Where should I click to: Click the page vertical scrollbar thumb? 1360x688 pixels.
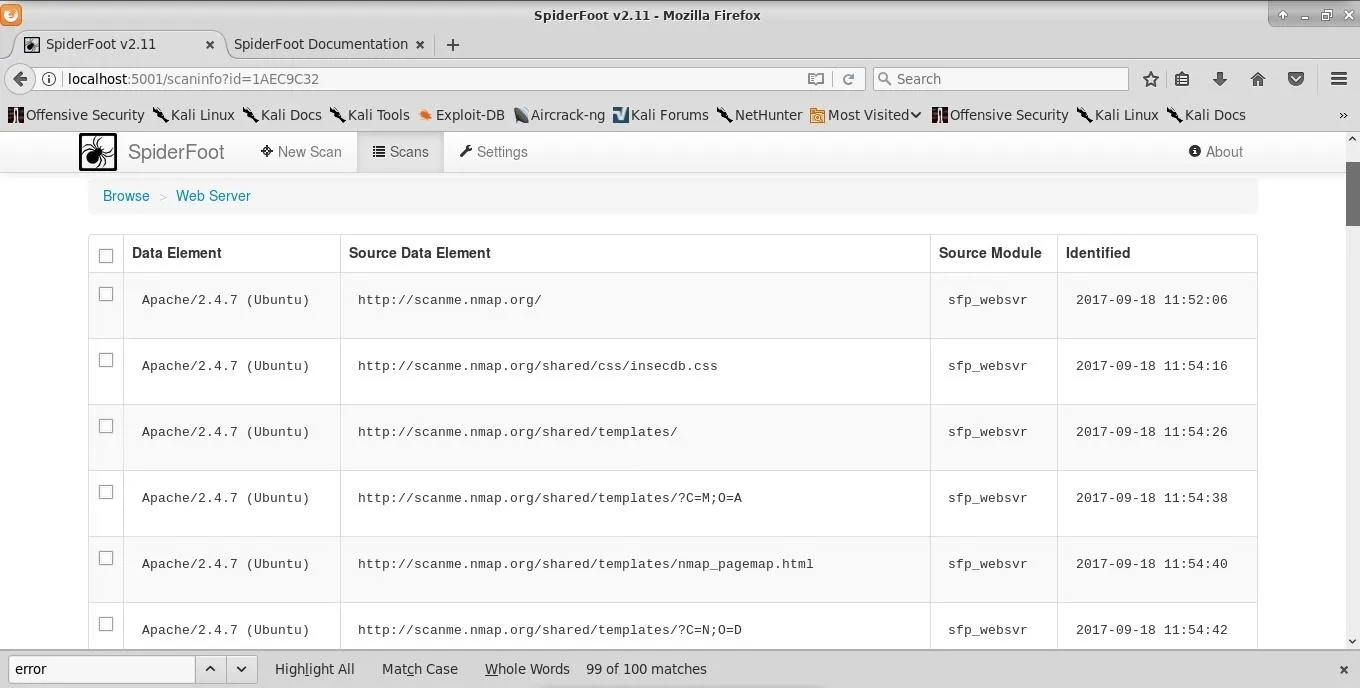coord(1352,194)
